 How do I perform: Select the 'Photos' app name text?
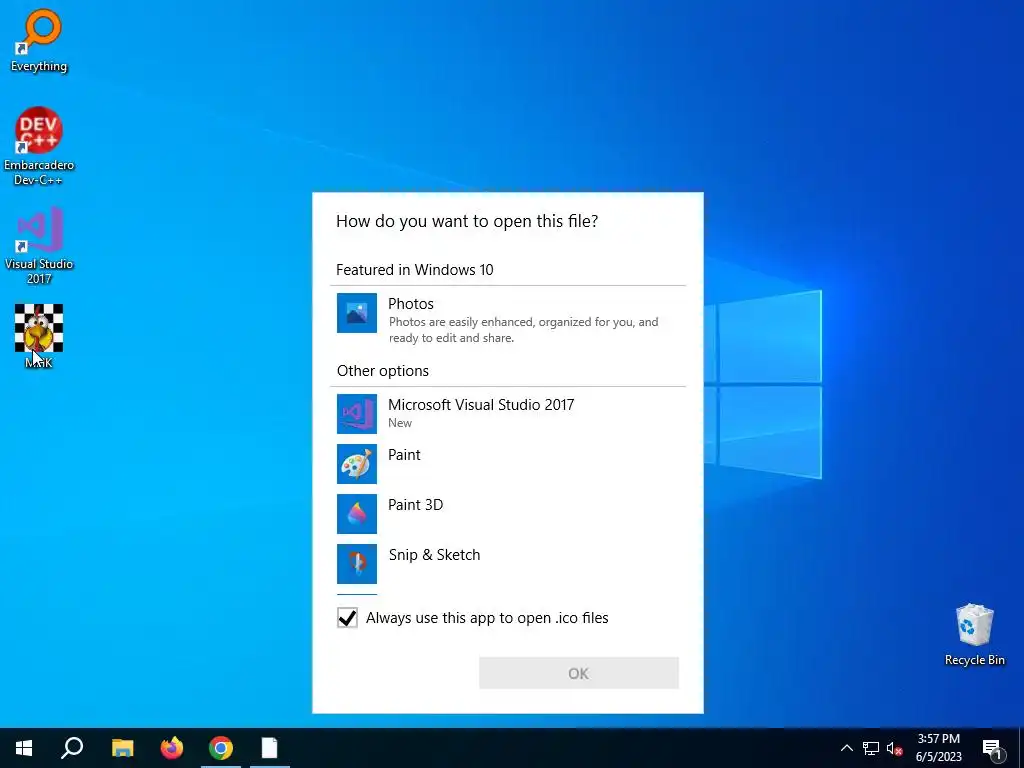pos(411,304)
